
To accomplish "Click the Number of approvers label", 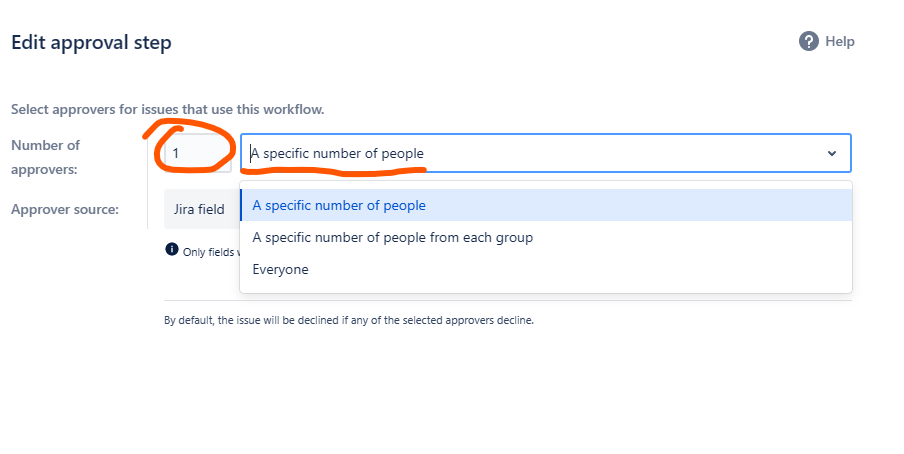I will click(x=45, y=157).
